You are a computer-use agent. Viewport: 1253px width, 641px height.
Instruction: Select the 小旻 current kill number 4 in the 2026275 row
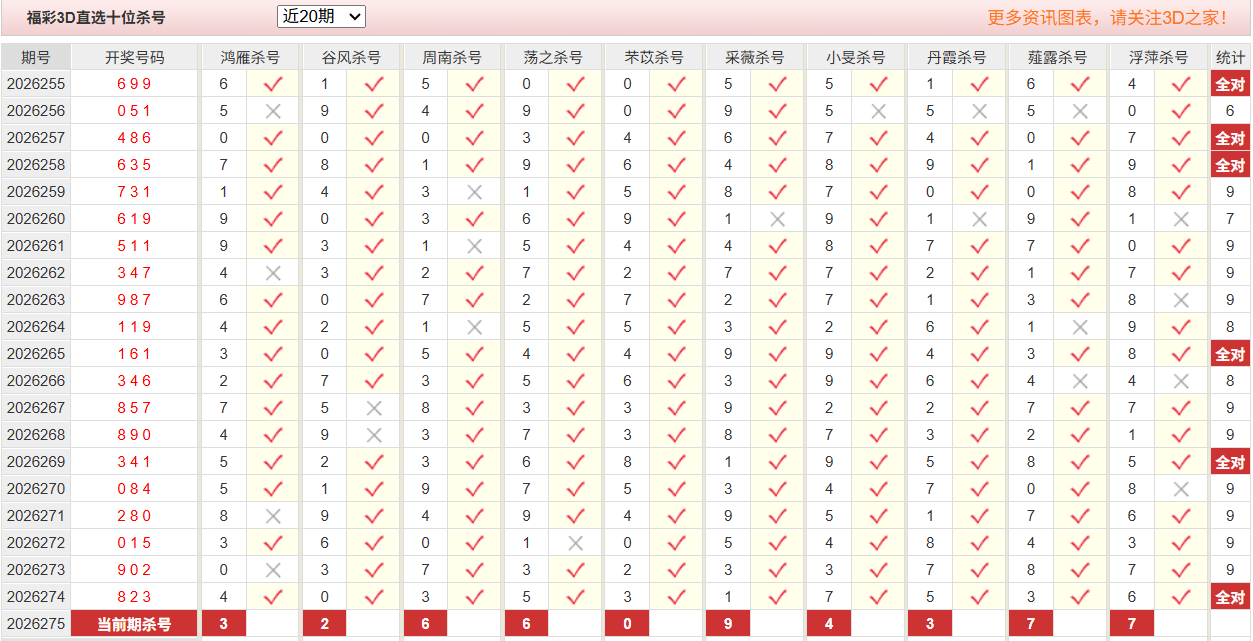[x=830, y=624]
